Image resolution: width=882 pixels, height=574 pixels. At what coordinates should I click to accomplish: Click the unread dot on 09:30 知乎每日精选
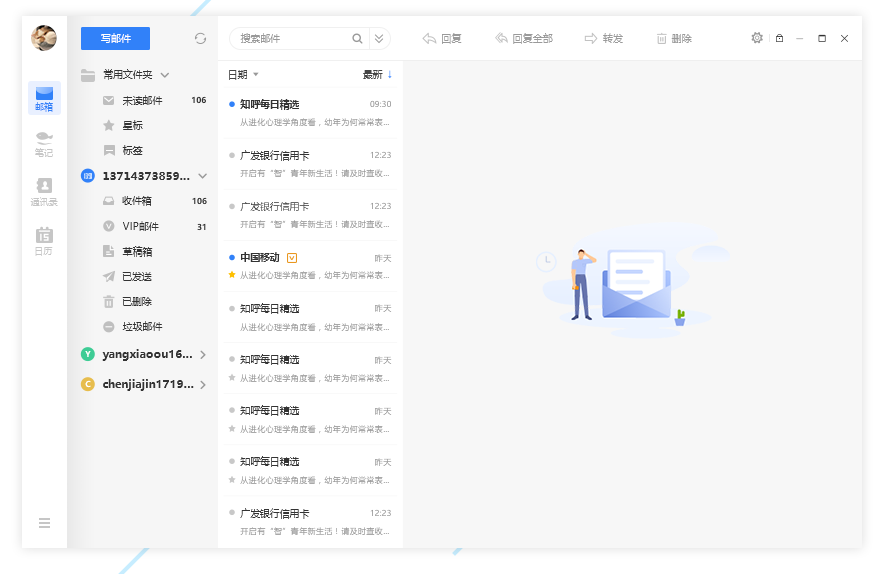(232, 104)
